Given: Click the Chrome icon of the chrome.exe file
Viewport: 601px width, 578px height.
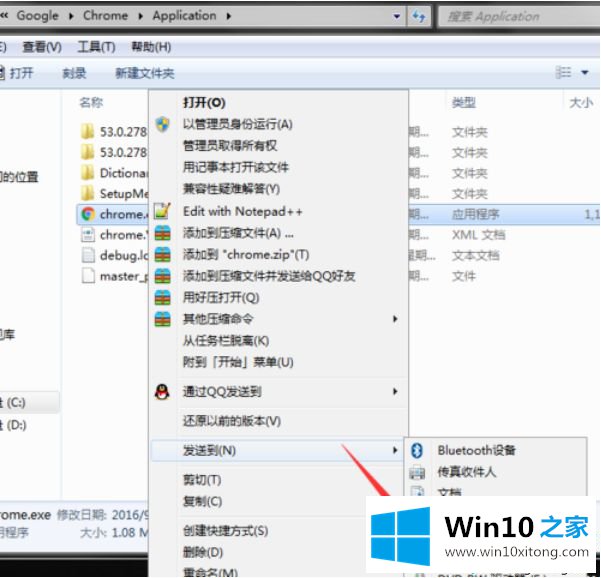Looking at the screenshot, I should 88,214.
